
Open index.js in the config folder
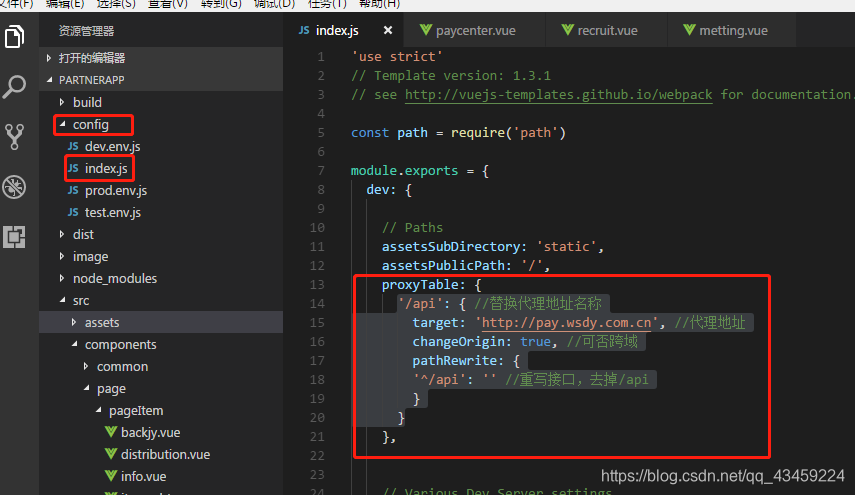click(161, 168)
